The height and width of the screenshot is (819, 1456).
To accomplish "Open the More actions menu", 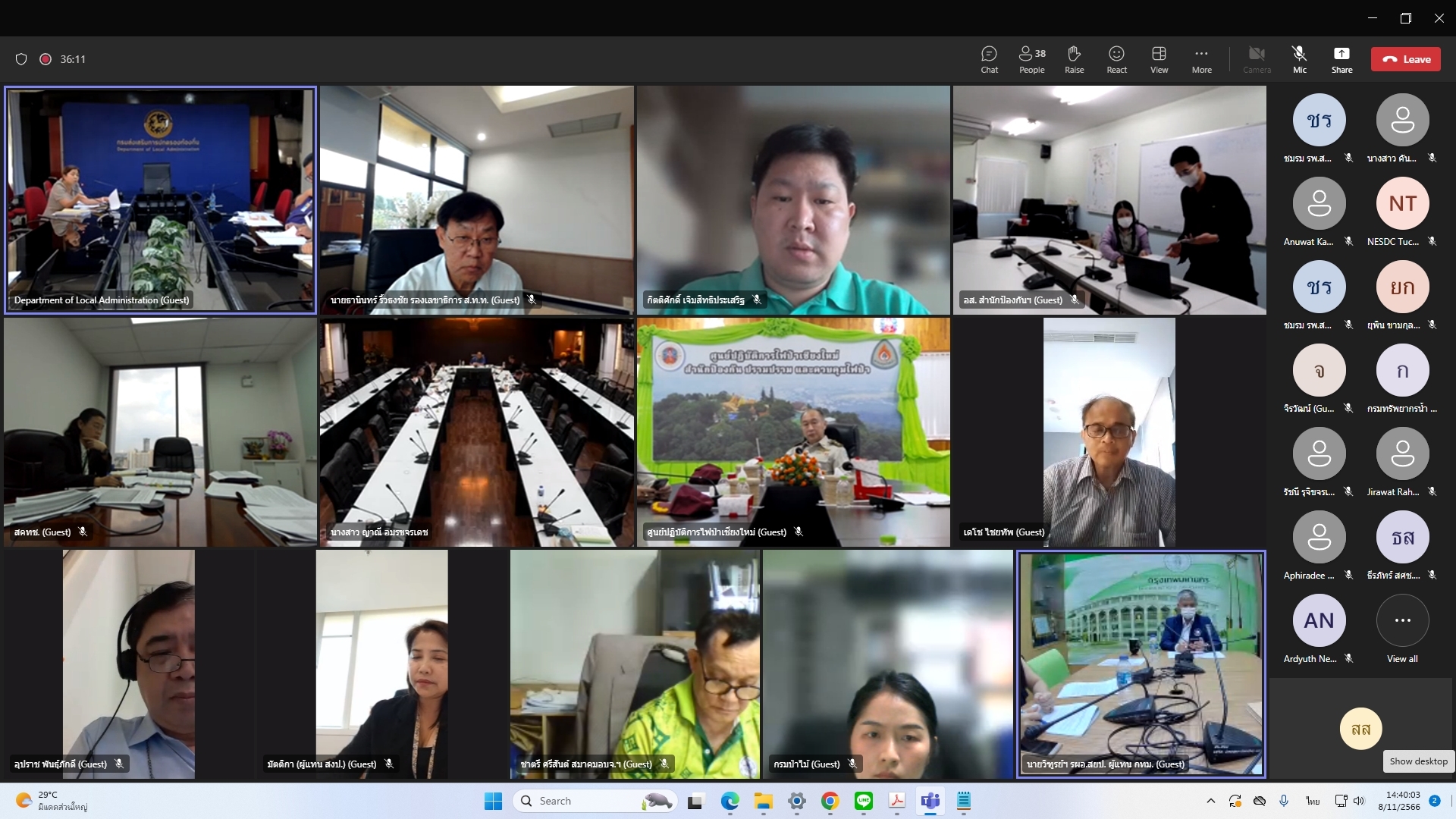I will [x=1201, y=59].
